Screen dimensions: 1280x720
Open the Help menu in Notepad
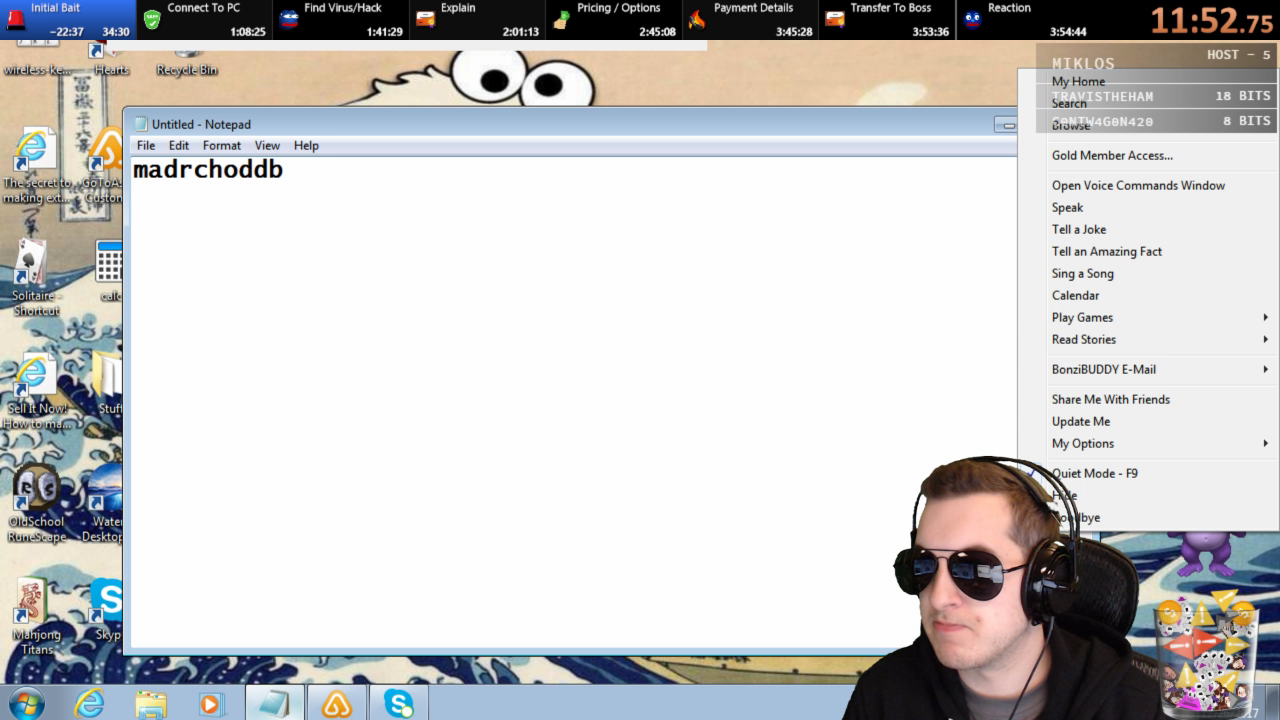(x=306, y=145)
